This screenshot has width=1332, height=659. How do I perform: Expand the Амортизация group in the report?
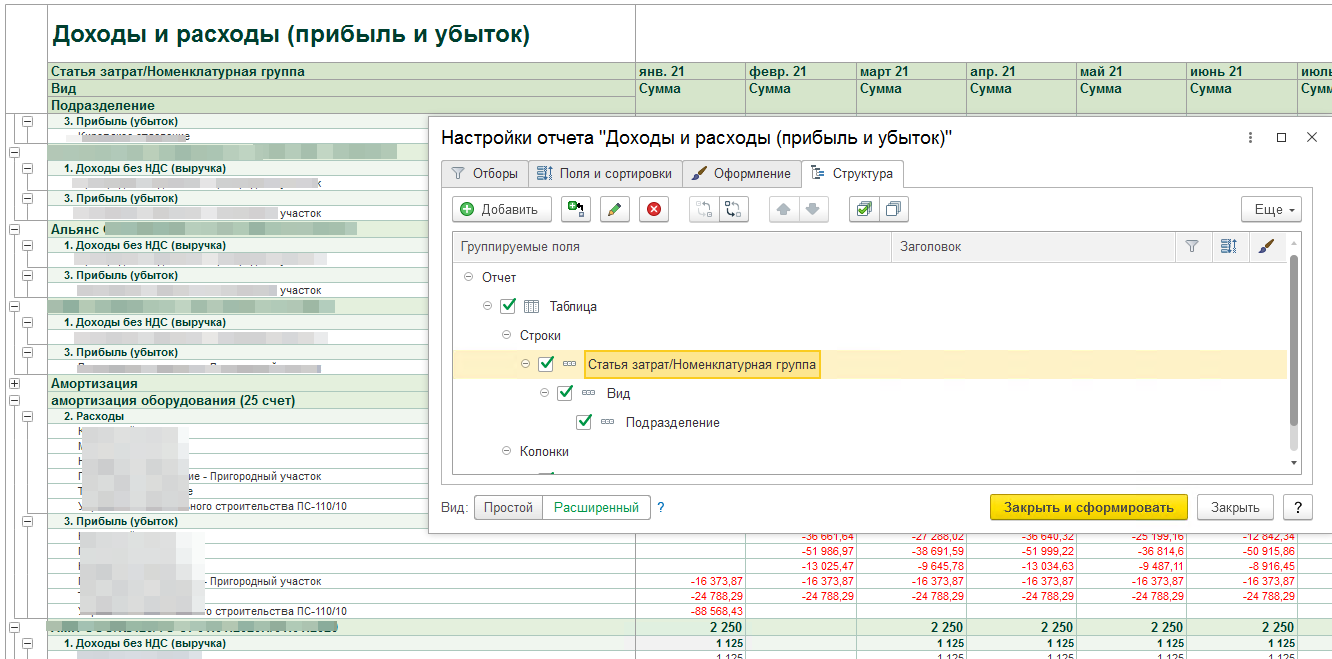[x=14, y=383]
